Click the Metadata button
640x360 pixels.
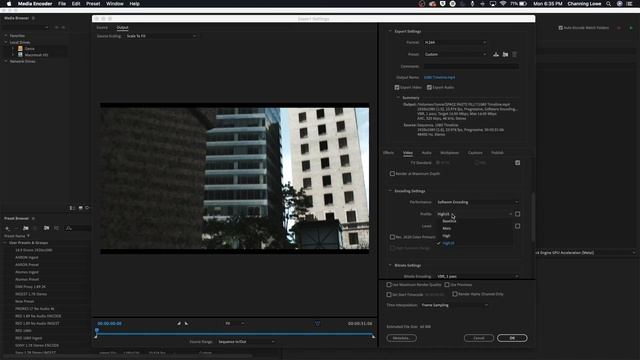tap(402, 338)
